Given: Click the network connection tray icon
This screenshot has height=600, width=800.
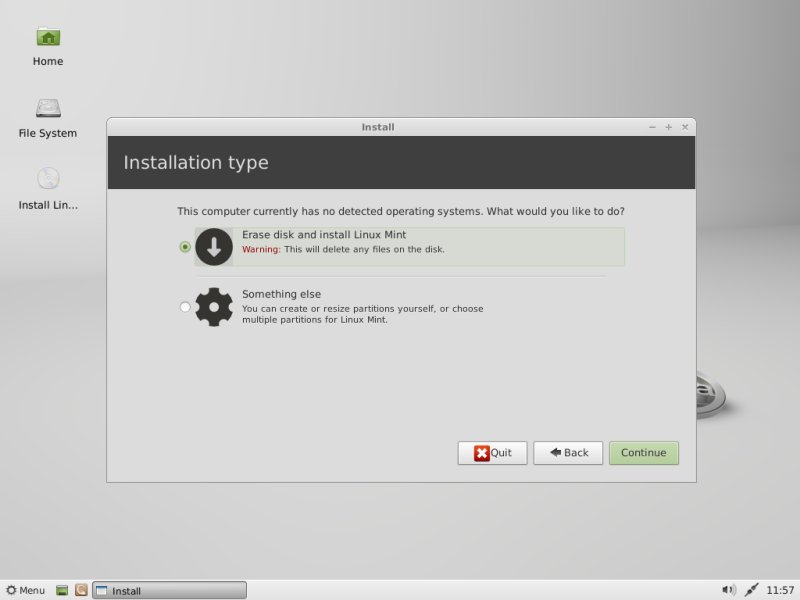Looking at the screenshot, I should tap(752, 590).
